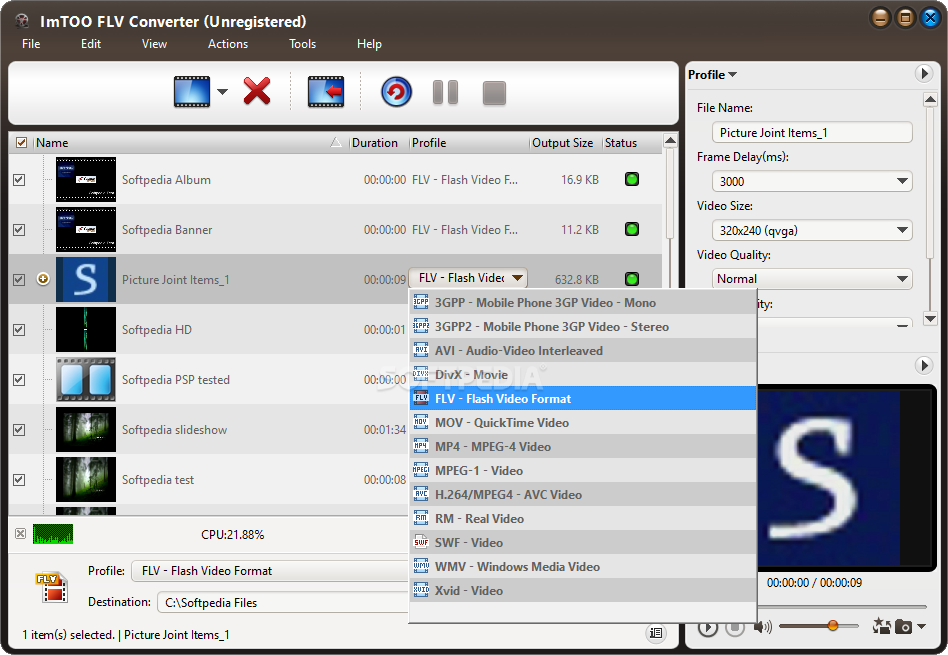The width and height of the screenshot is (948, 655).
Task: Click the blue Convert circular icon
Action: (x=396, y=92)
